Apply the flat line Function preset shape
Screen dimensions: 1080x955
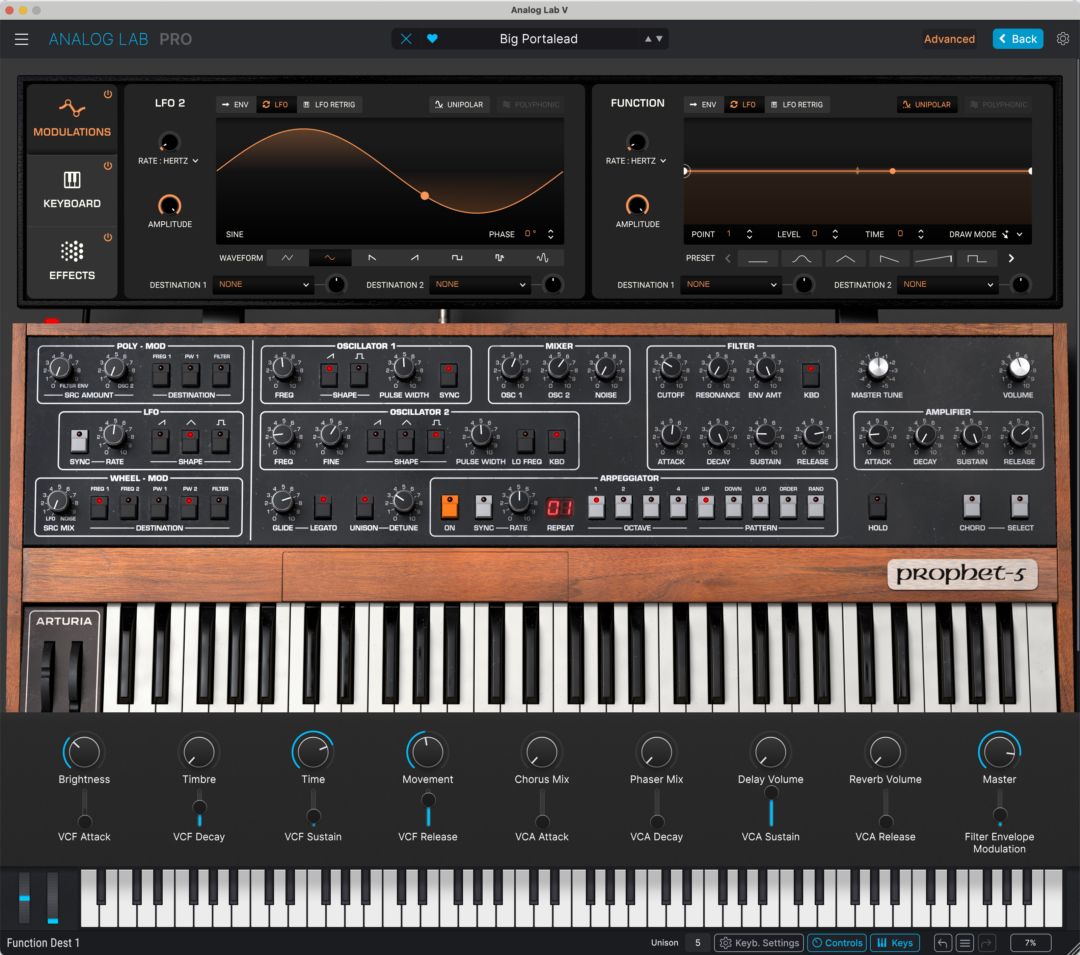click(758, 259)
